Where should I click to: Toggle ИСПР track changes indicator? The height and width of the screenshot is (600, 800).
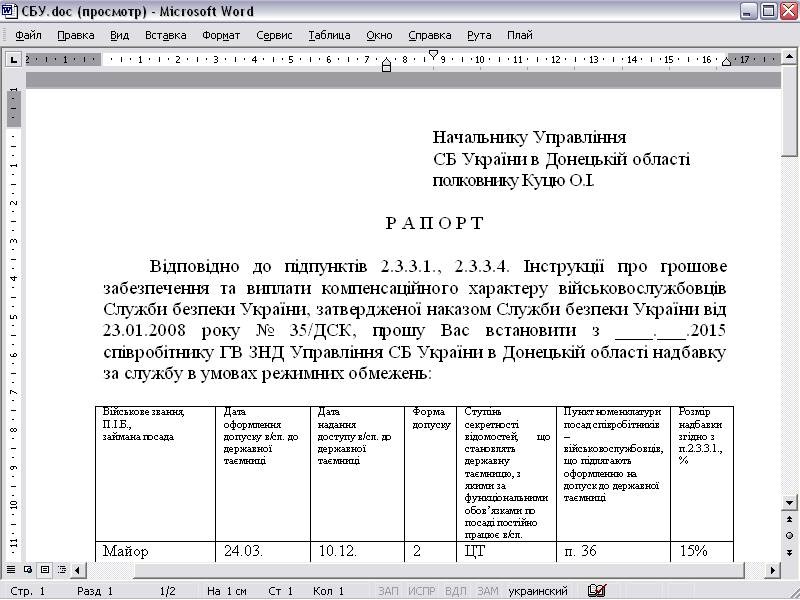pyautogui.click(x=422, y=591)
